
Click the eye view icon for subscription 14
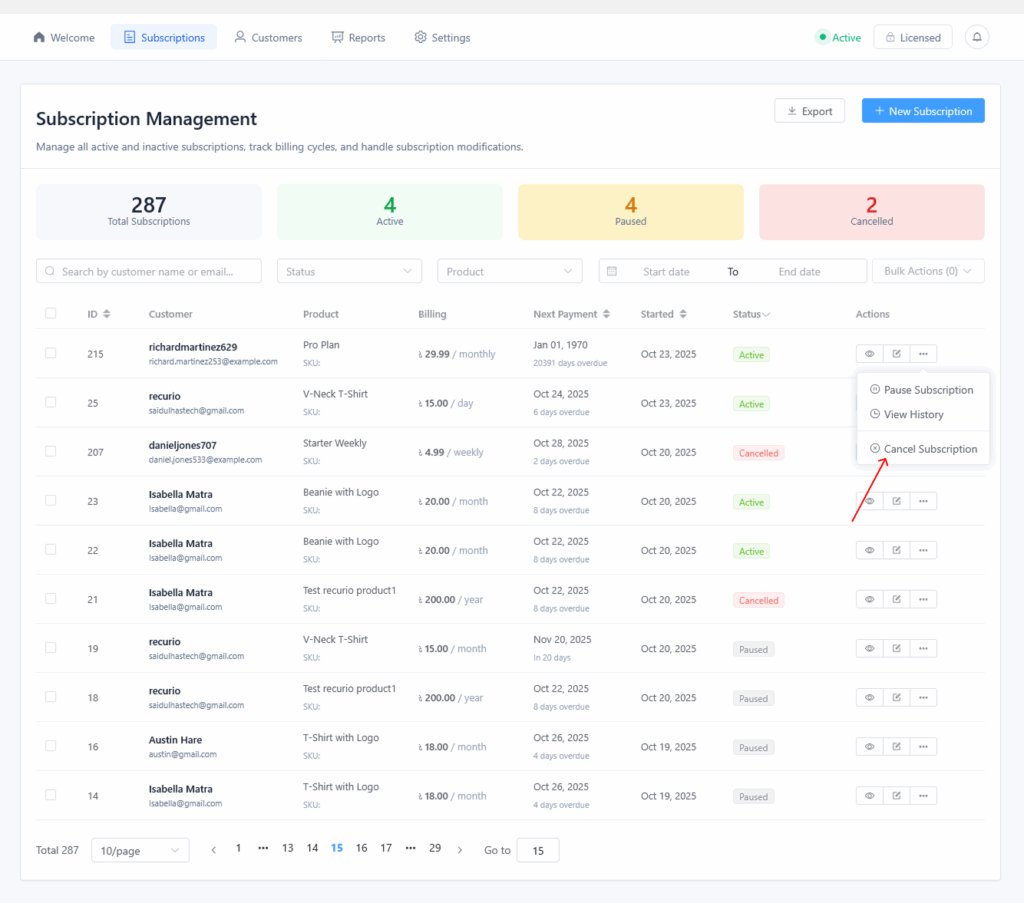[x=870, y=796]
